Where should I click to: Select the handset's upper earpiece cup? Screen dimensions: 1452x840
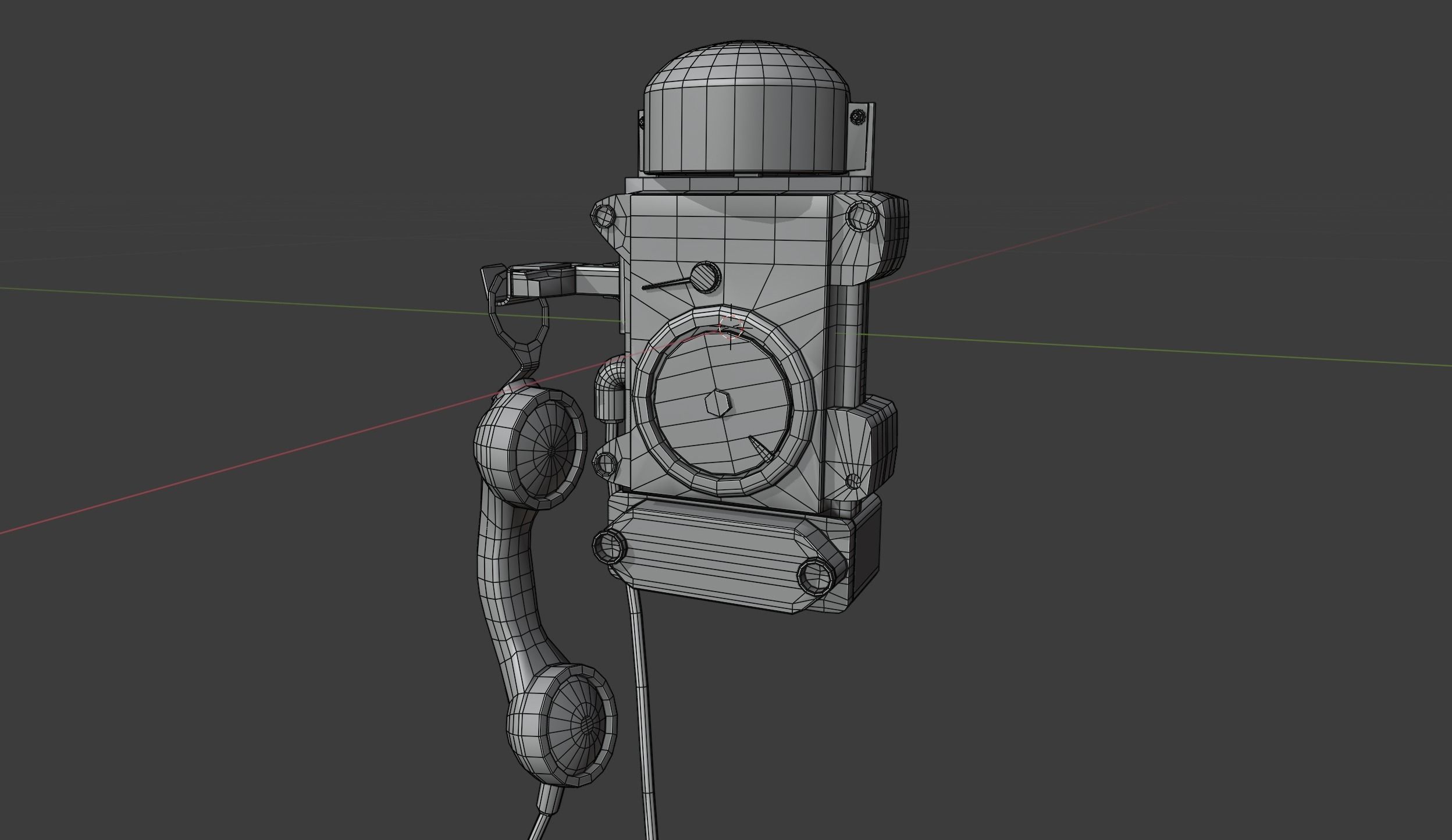[531, 444]
